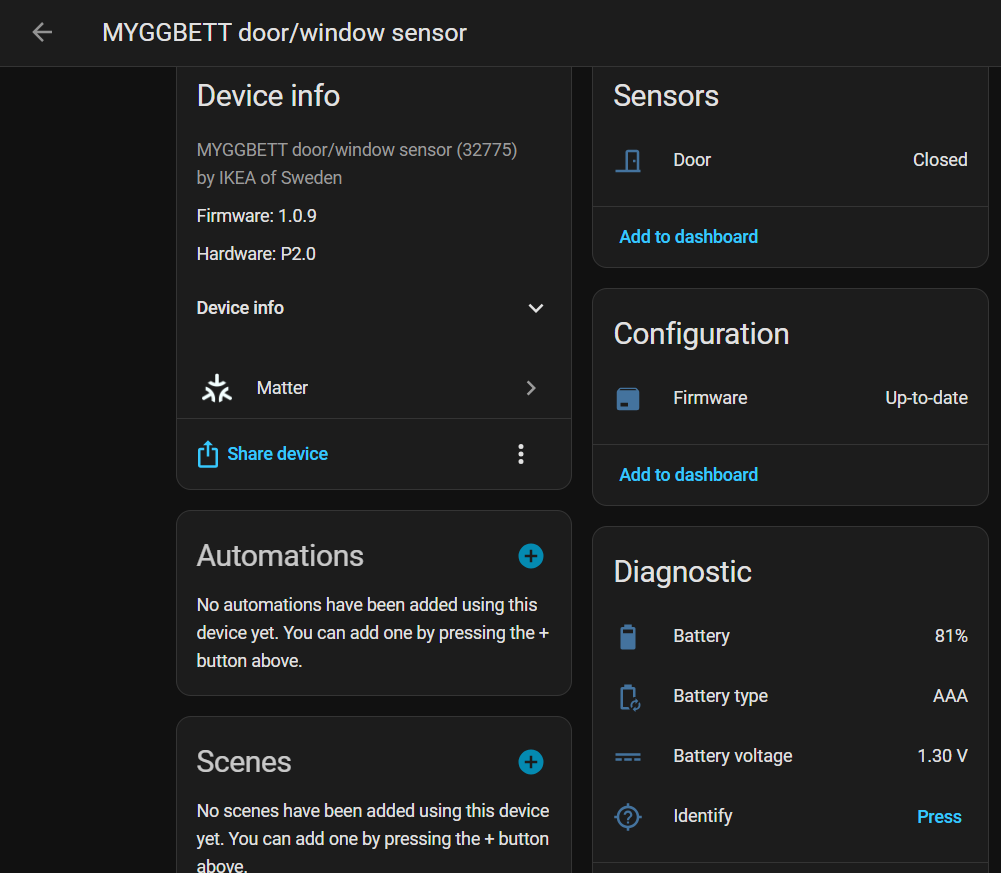Open the three-dot device menu
Image resolution: width=1001 pixels, height=873 pixels.
pos(521,454)
